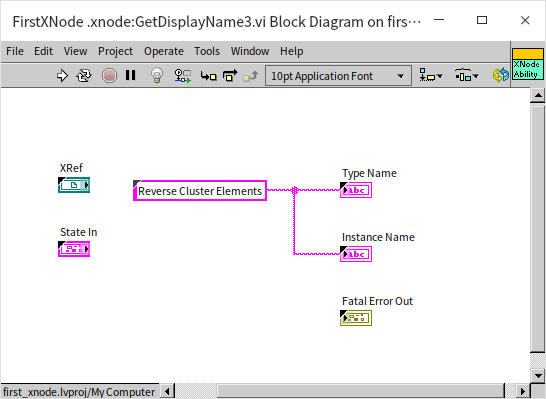Open the Operate menu
The width and height of the screenshot is (546, 399).
point(164,52)
